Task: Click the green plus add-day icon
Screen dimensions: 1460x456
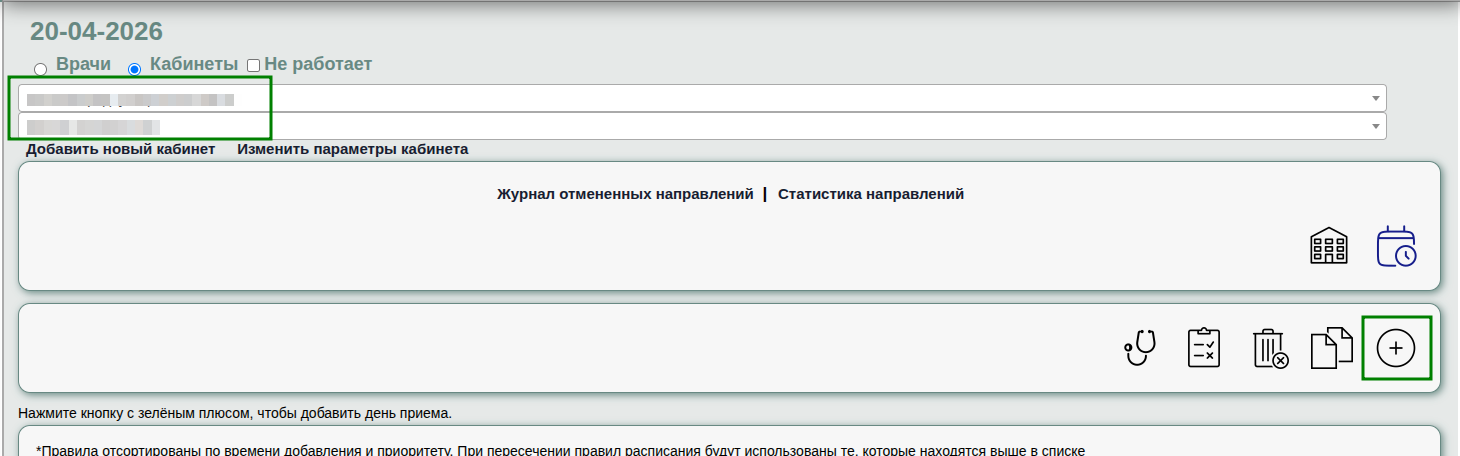Action: (x=1396, y=348)
